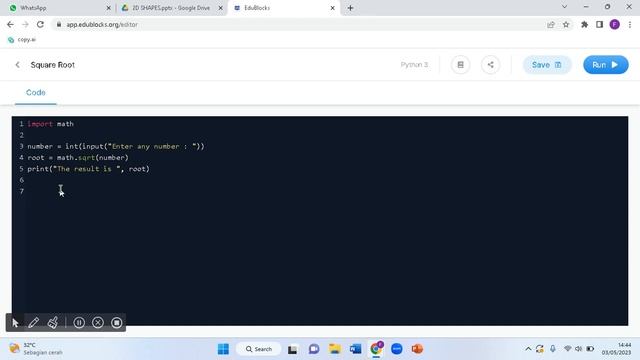Open Microsoft Word from the taskbar

(356, 349)
